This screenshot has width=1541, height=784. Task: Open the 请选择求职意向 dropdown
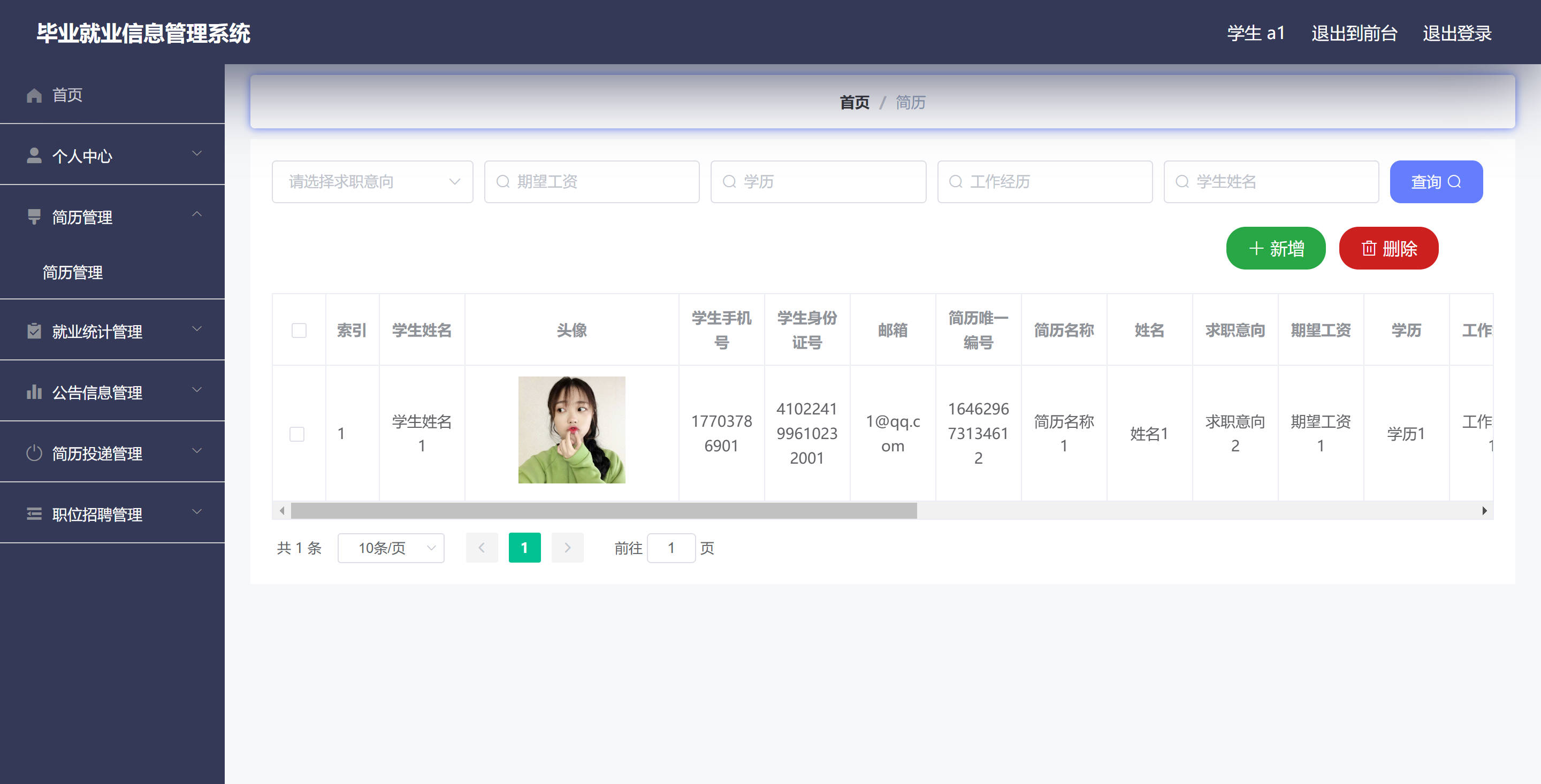tap(372, 182)
